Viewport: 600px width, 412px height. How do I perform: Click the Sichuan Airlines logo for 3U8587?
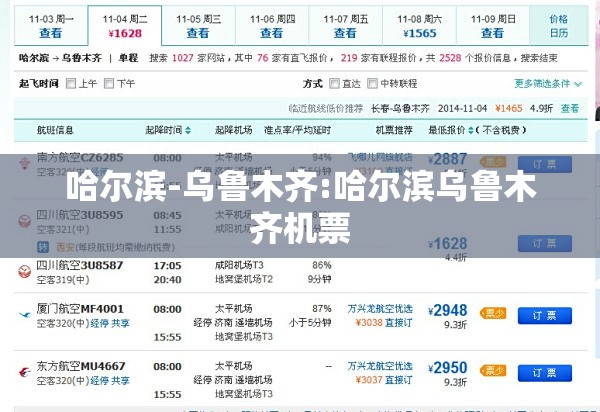[x=25, y=272]
